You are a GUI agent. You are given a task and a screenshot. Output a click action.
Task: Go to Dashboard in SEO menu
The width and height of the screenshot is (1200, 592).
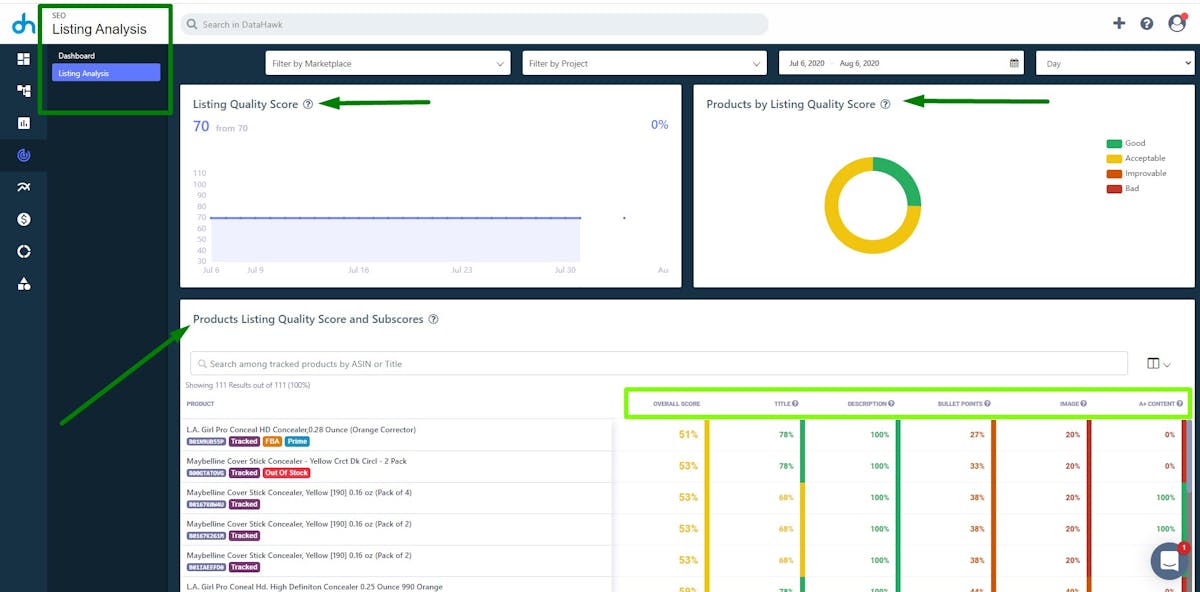[76, 56]
